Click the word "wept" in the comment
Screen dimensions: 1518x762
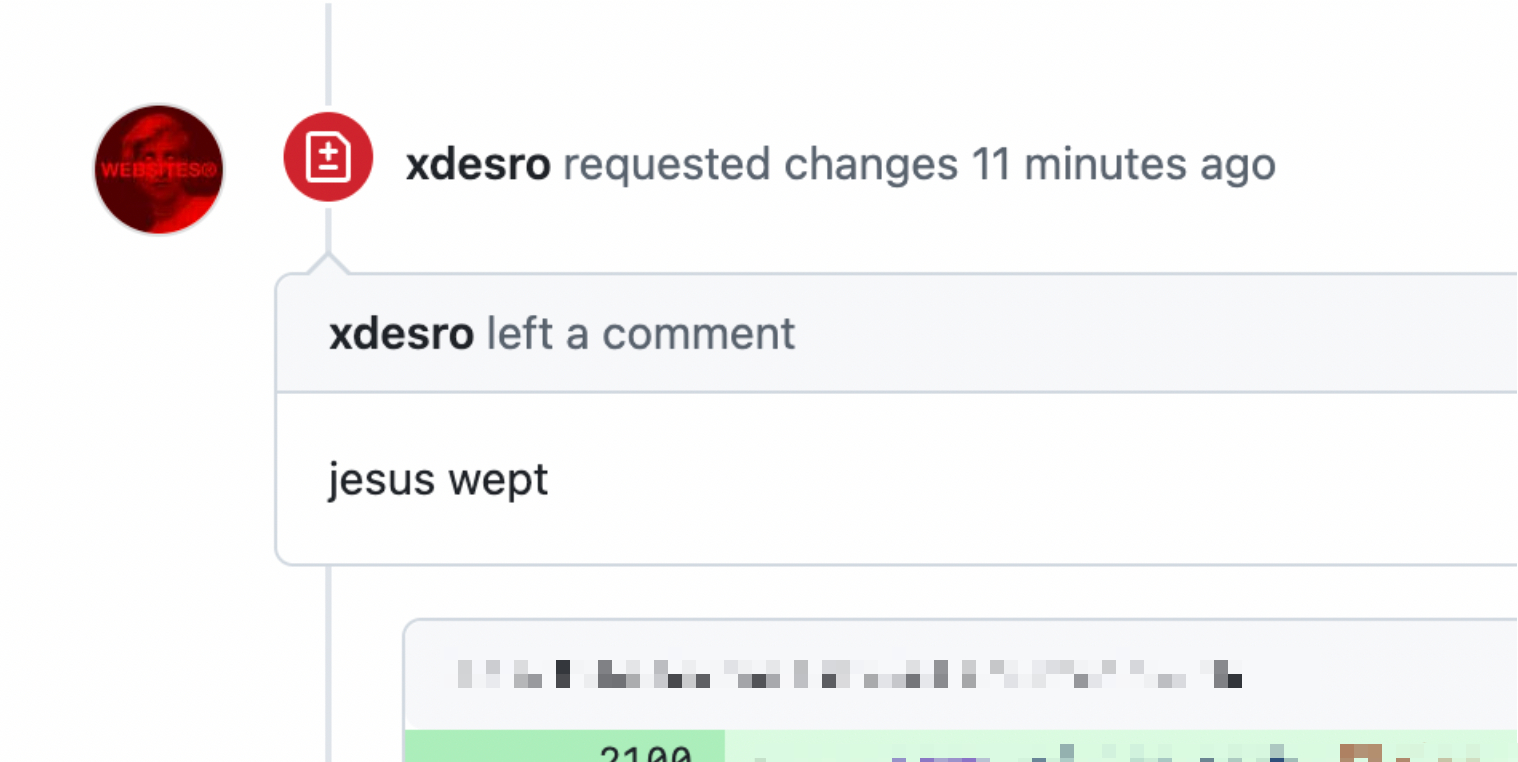click(x=498, y=480)
